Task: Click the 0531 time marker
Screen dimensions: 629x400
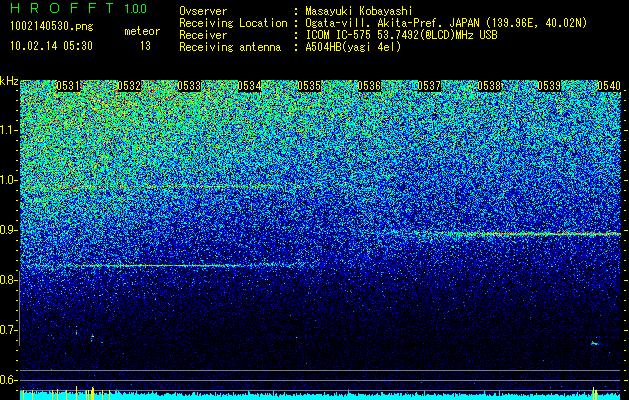Action: (x=68, y=86)
